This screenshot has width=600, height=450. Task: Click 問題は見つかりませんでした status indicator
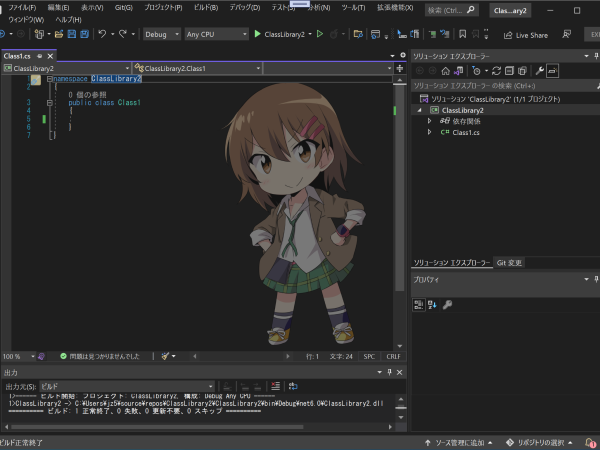click(100, 356)
